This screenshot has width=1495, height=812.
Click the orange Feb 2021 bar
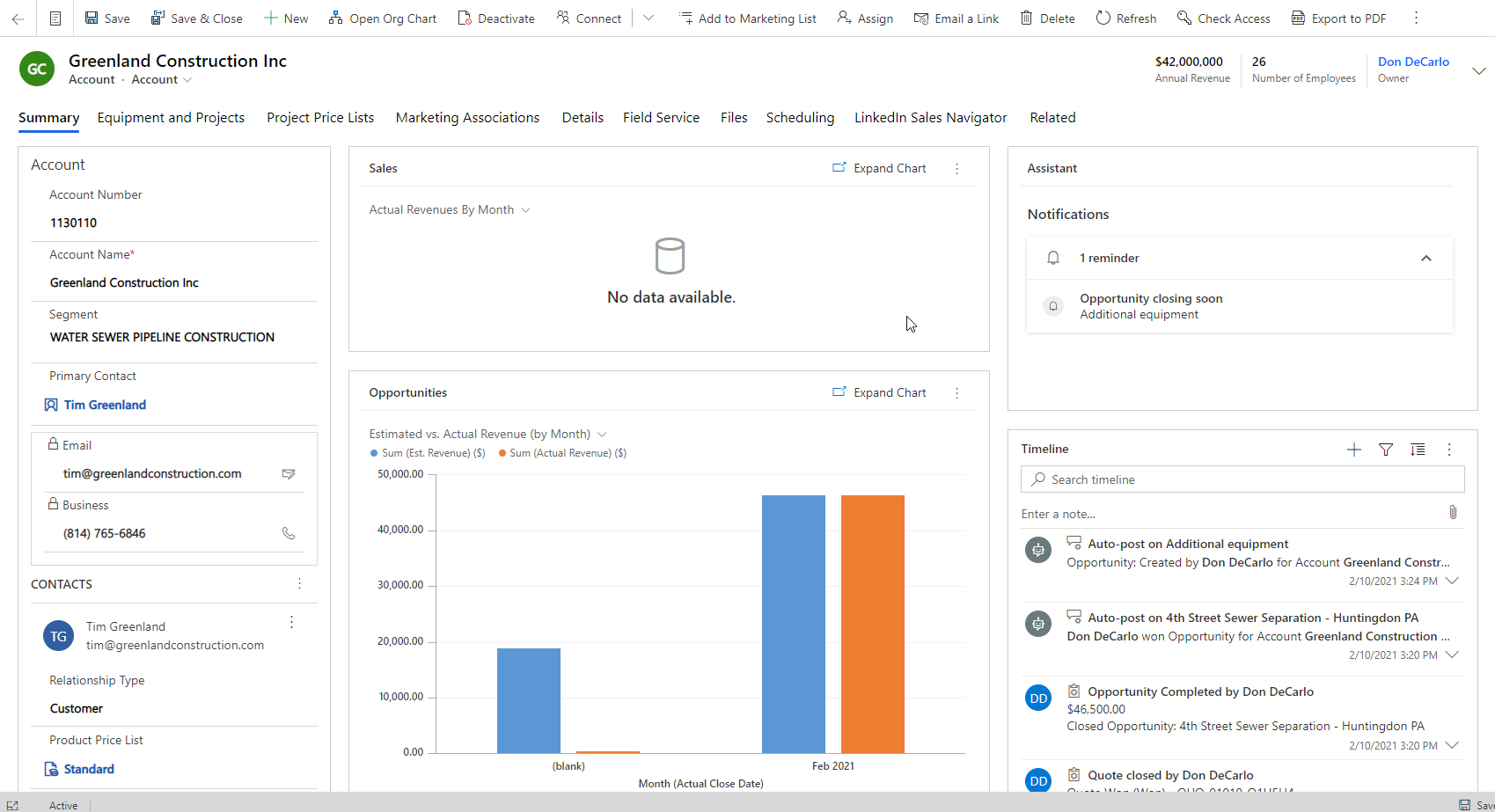tap(873, 624)
